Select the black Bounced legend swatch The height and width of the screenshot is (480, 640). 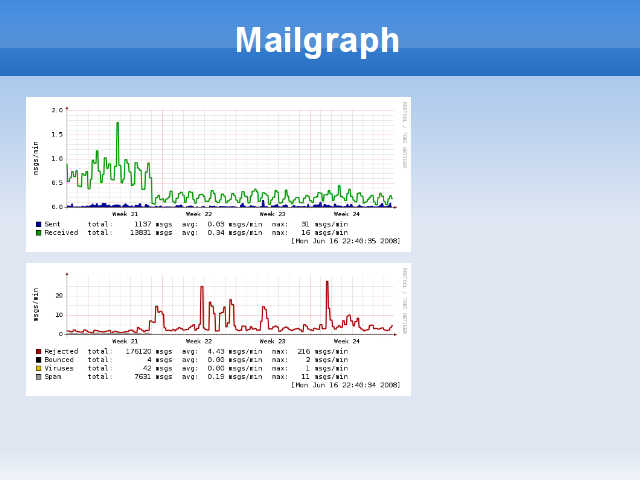coord(38,360)
